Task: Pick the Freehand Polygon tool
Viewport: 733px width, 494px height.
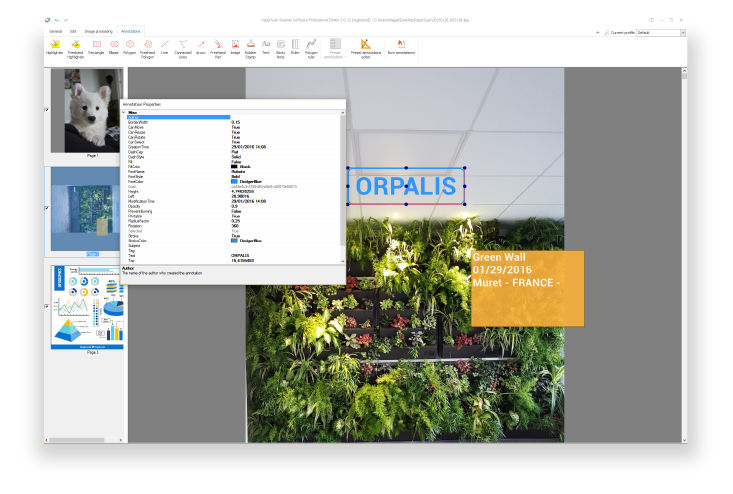Action: [147, 46]
